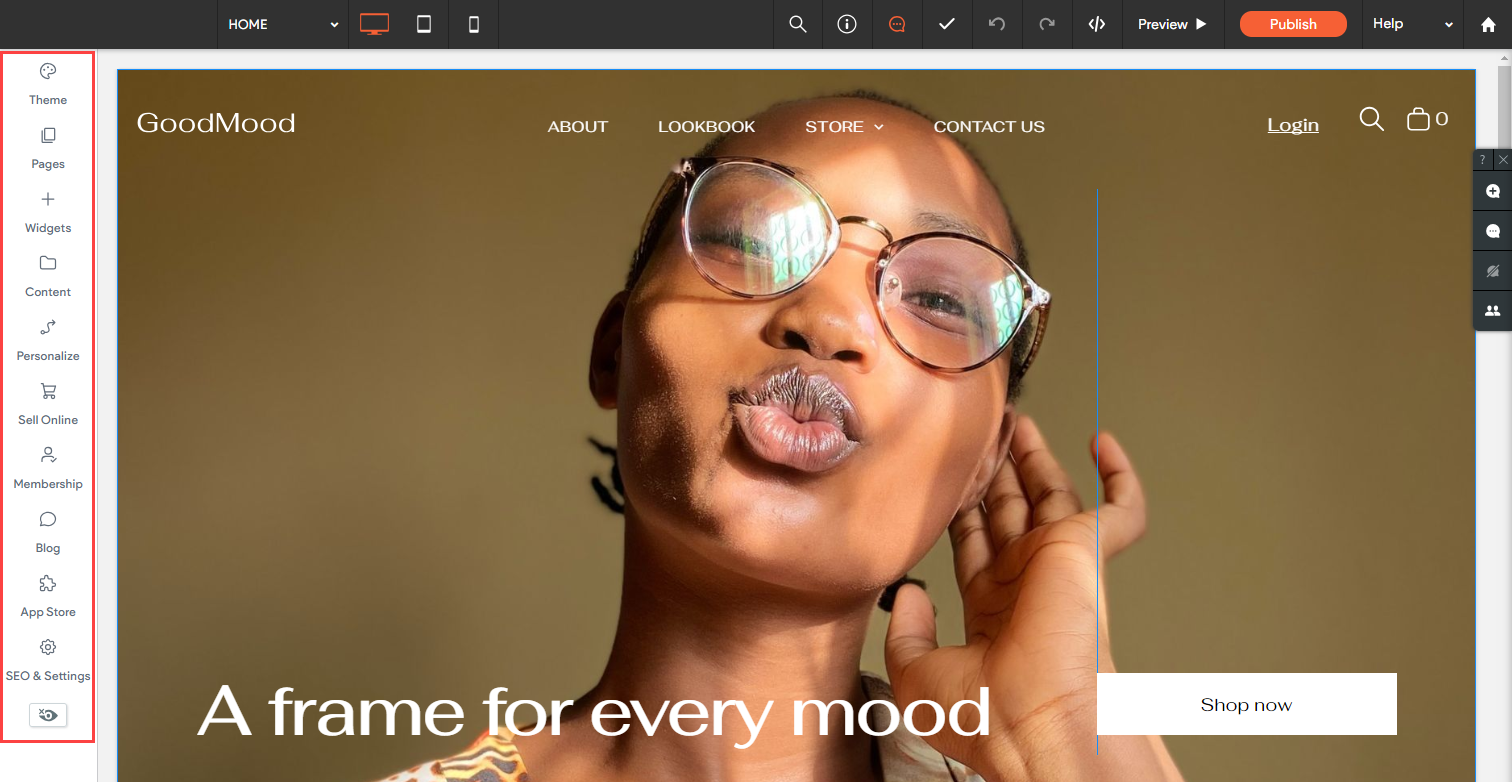Open developer mode code icon
Viewport: 1512px width, 782px height.
click(1097, 24)
